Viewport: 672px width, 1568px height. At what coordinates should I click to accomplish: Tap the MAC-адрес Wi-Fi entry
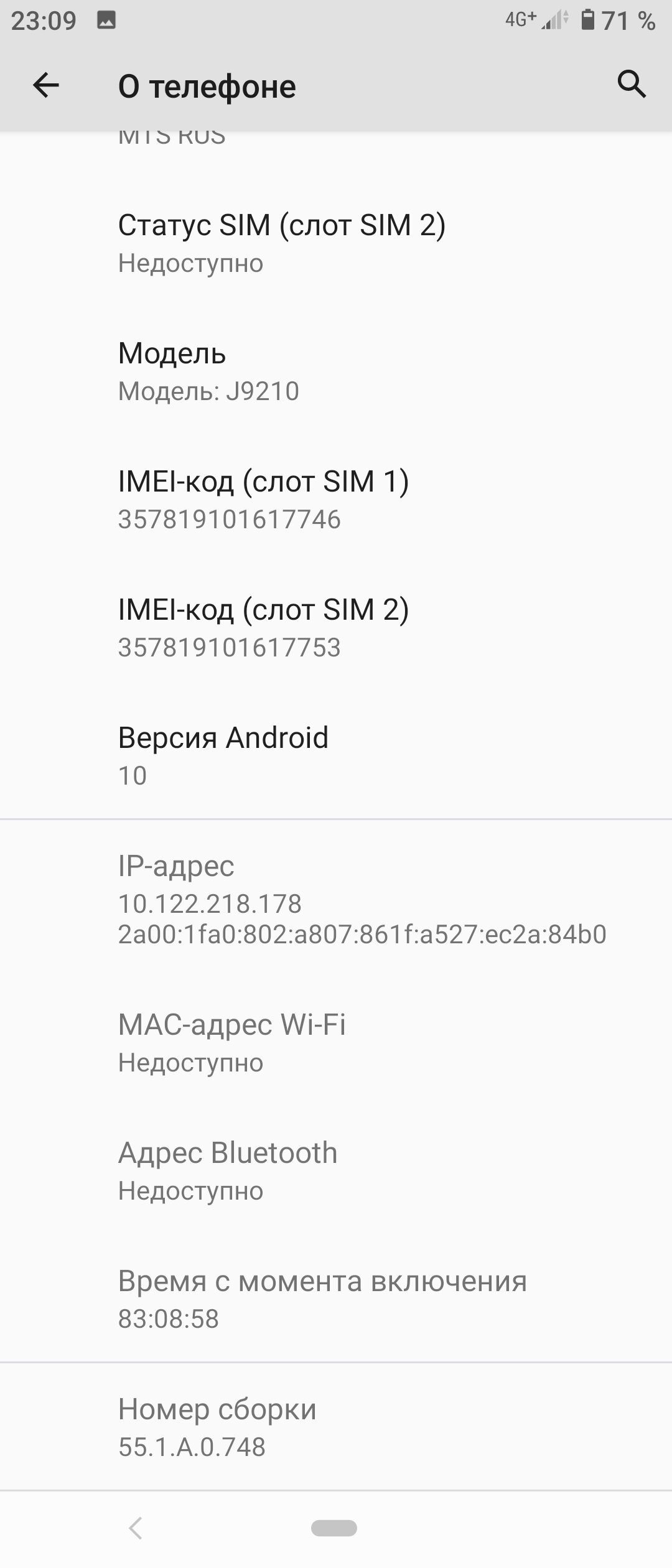click(x=336, y=1043)
